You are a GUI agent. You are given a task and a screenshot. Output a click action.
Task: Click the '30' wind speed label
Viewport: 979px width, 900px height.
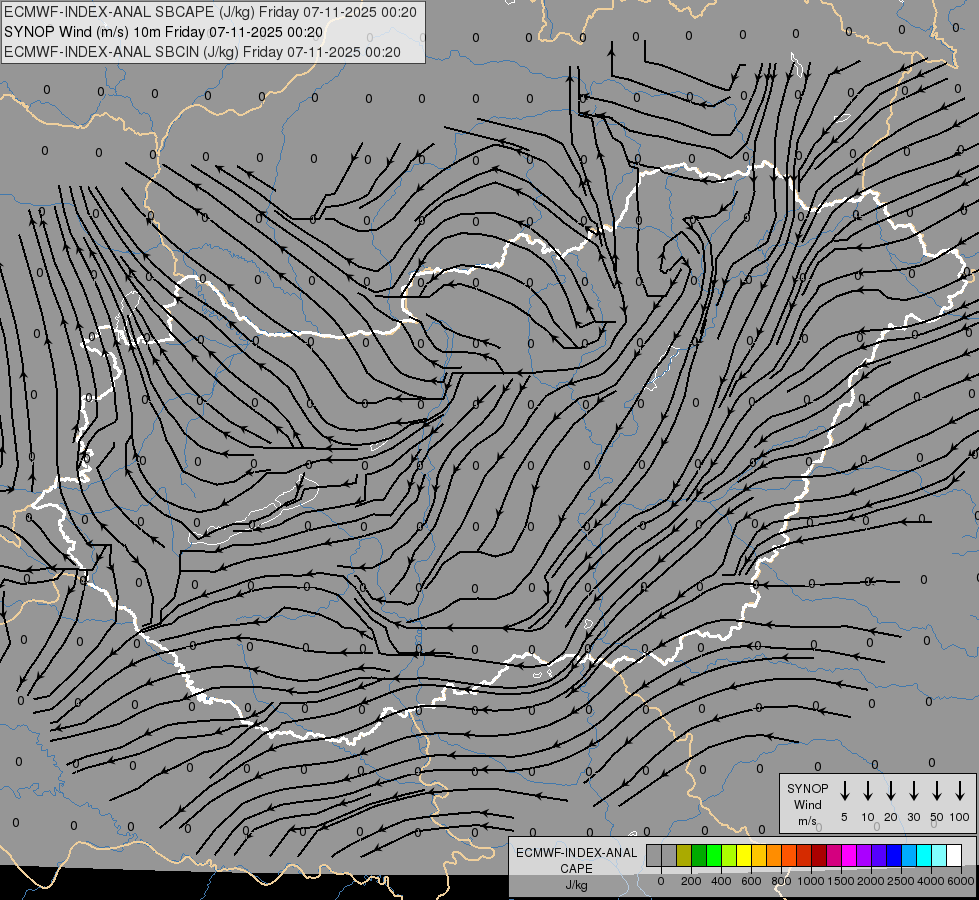coord(913,817)
